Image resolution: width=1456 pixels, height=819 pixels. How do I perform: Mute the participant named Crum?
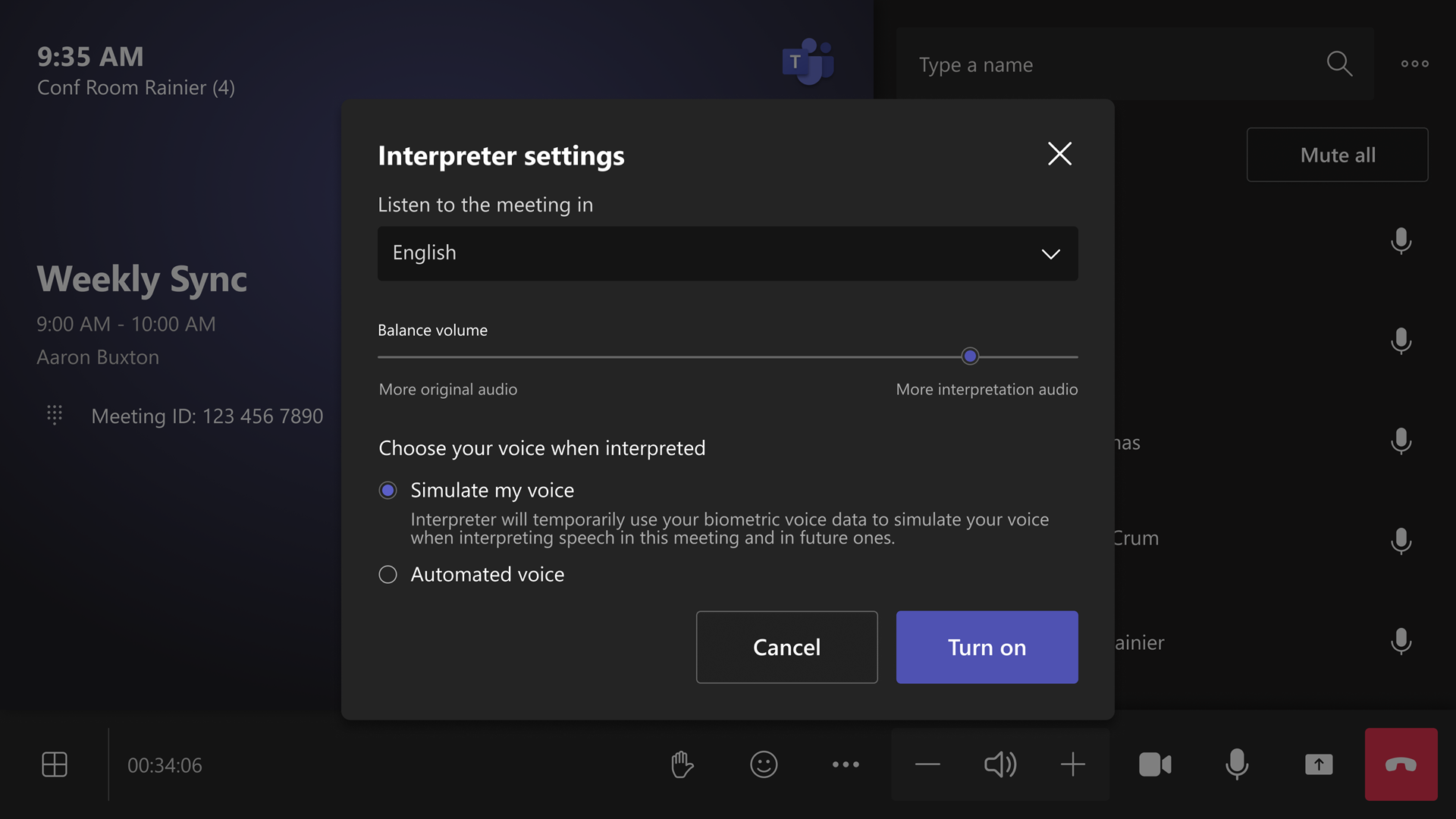1401,541
